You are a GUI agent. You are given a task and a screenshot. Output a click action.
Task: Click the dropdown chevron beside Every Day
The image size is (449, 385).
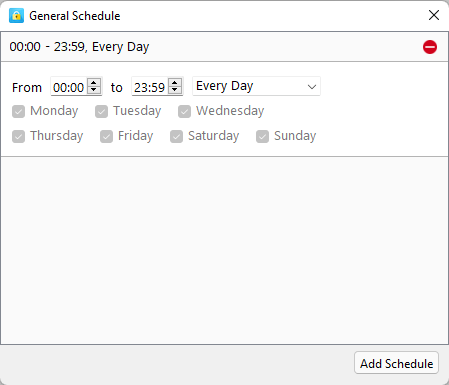pyautogui.click(x=312, y=87)
